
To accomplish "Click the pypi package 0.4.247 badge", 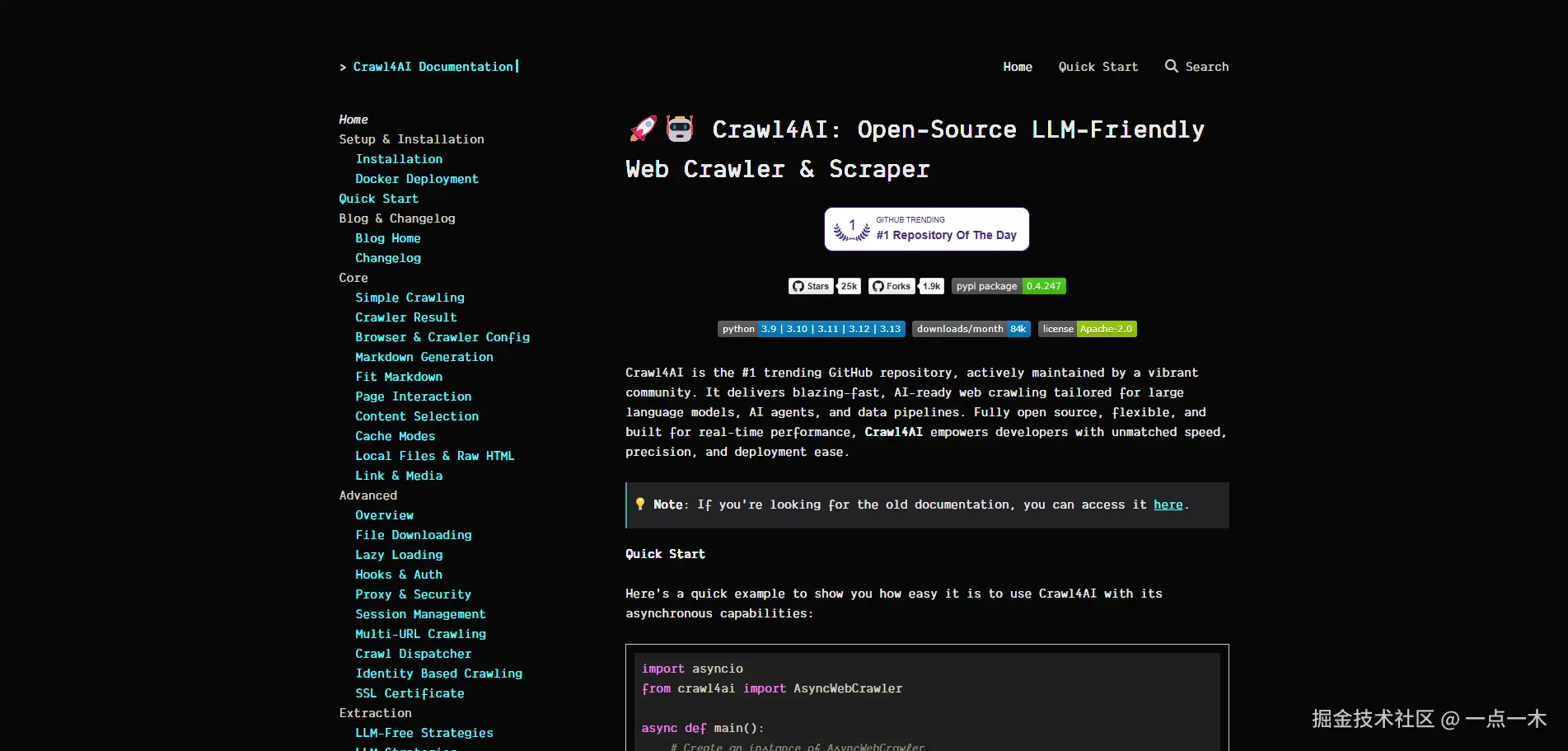I will tap(1008, 286).
